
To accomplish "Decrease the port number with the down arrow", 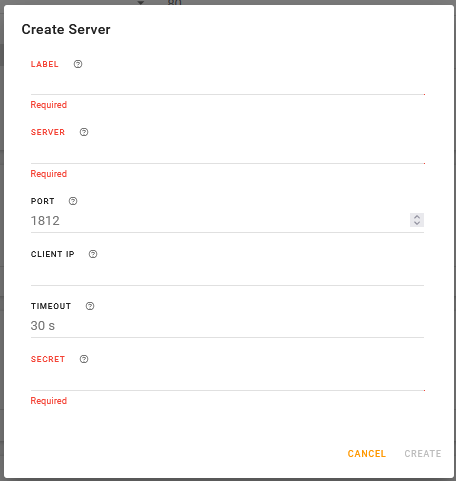I will (x=417, y=223).
